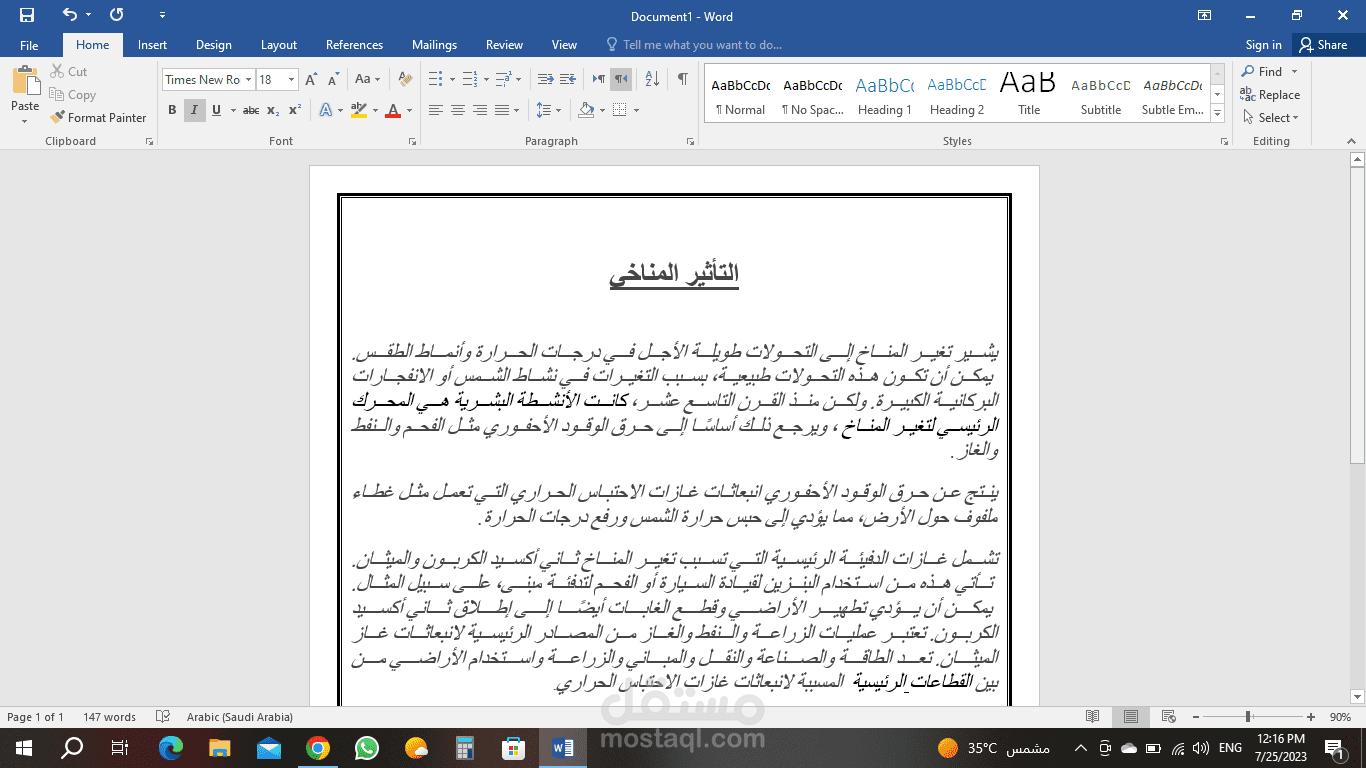The height and width of the screenshot is (768, 1366).
Task: Open the font name dropdown
Action: (249, 80)
